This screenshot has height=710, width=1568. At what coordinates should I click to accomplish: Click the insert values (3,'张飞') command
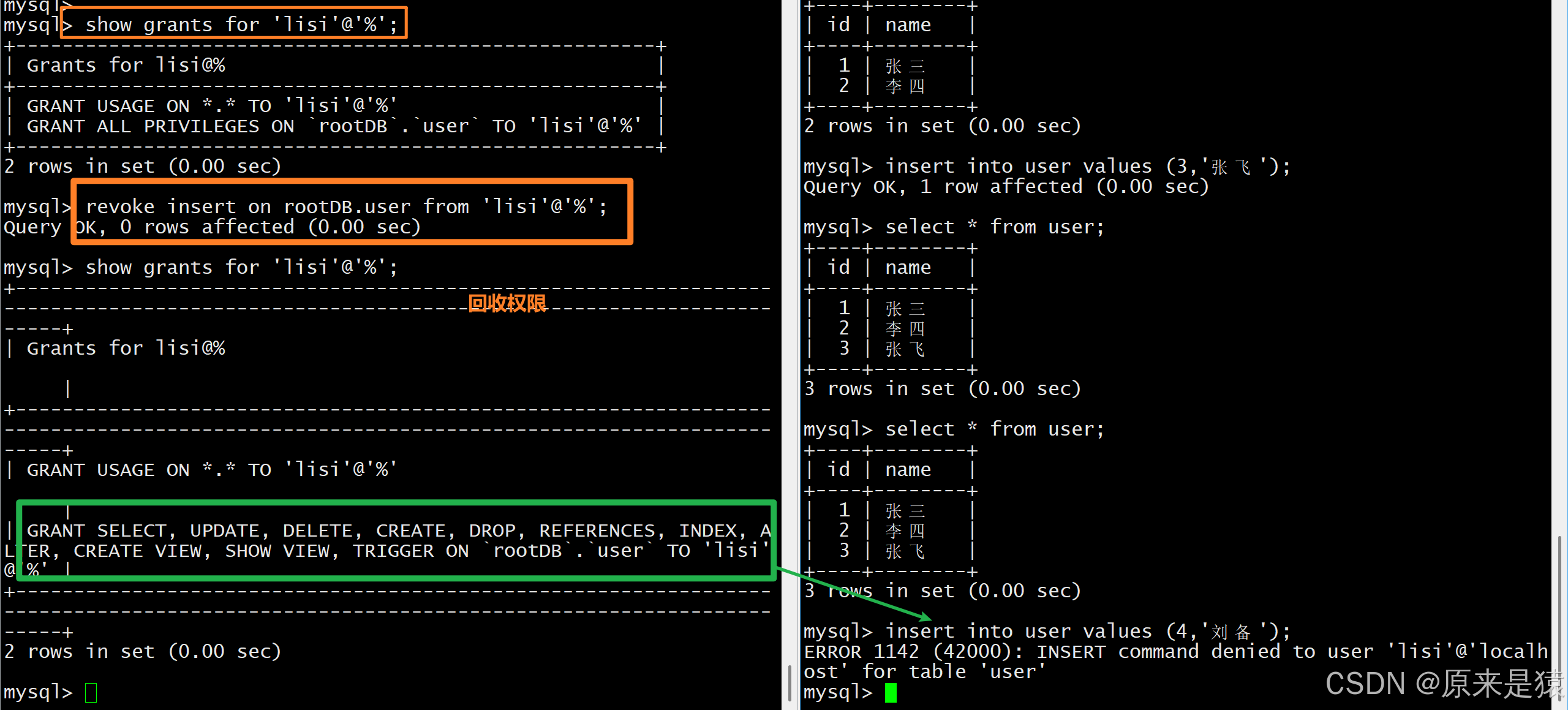pos(1088,167)
